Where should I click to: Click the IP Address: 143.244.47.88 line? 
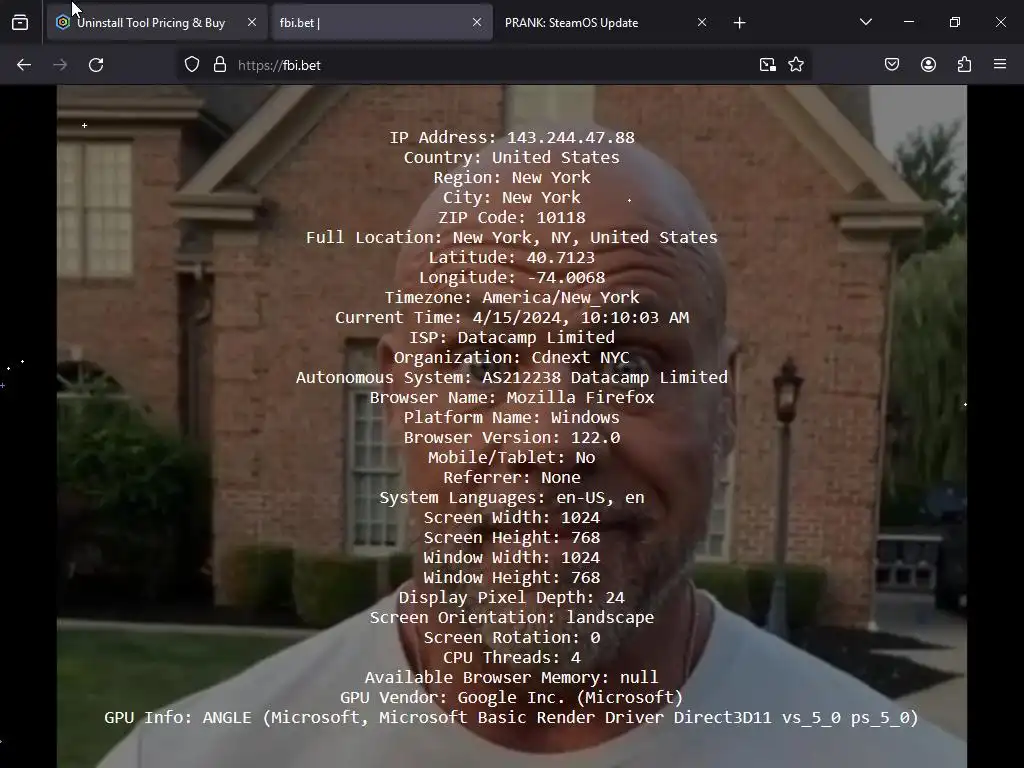click(x=512, y=138)
